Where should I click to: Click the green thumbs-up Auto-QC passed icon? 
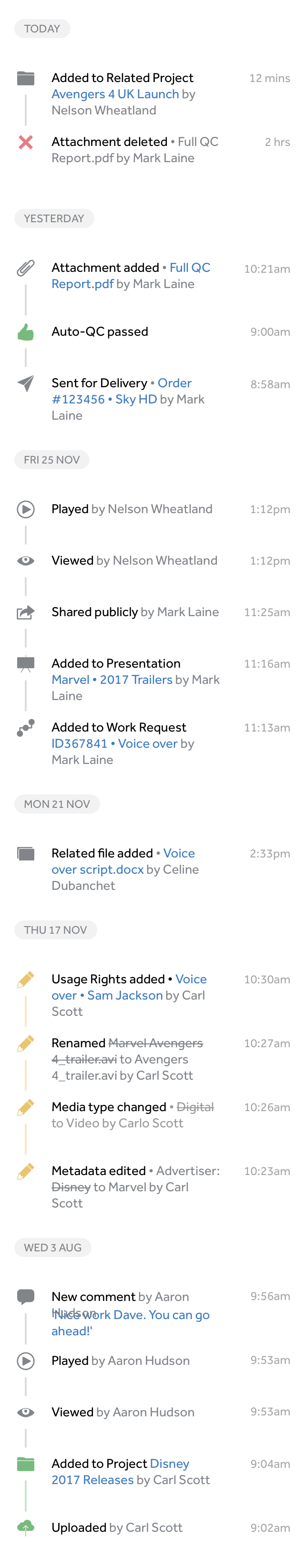[x=26, y=332]
